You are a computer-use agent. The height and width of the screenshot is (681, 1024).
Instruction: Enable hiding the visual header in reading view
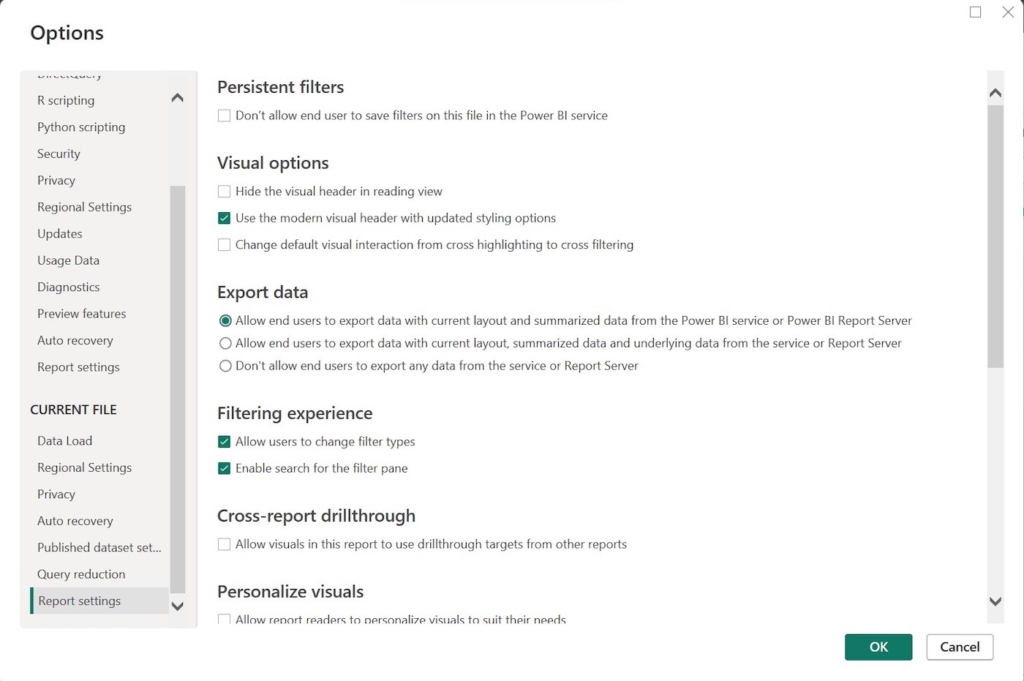(223, 191)
